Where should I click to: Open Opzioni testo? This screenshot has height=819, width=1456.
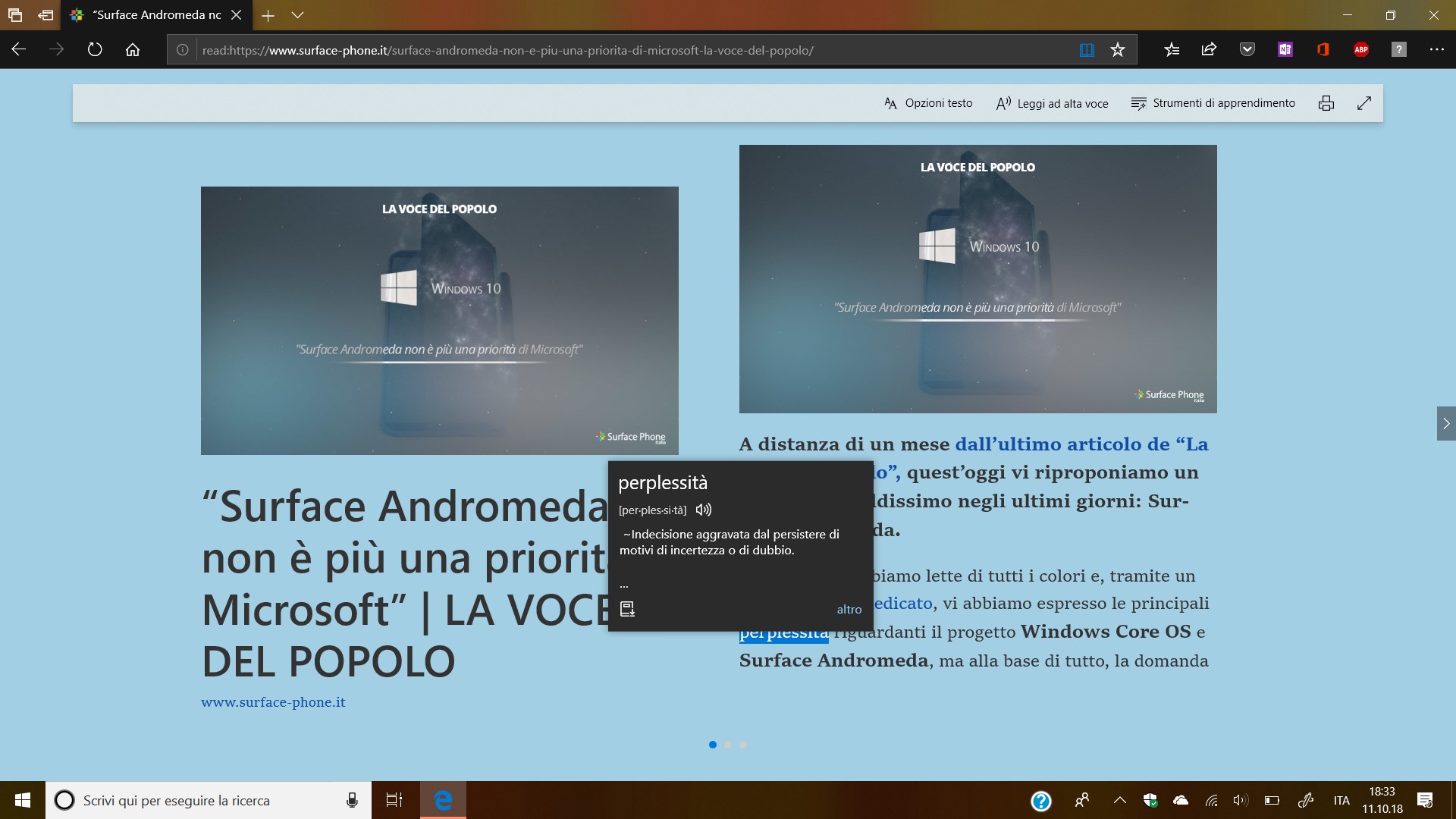tap(928, 103)
